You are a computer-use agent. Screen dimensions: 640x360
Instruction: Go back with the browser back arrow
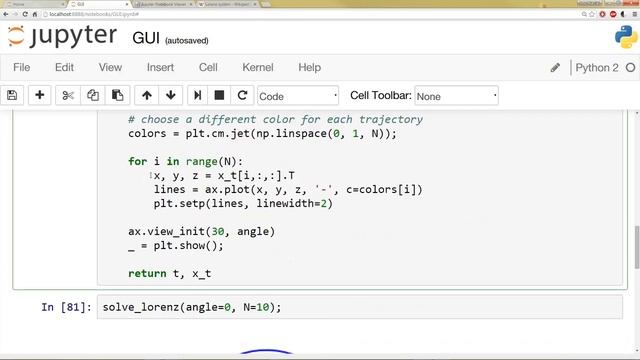6,14
